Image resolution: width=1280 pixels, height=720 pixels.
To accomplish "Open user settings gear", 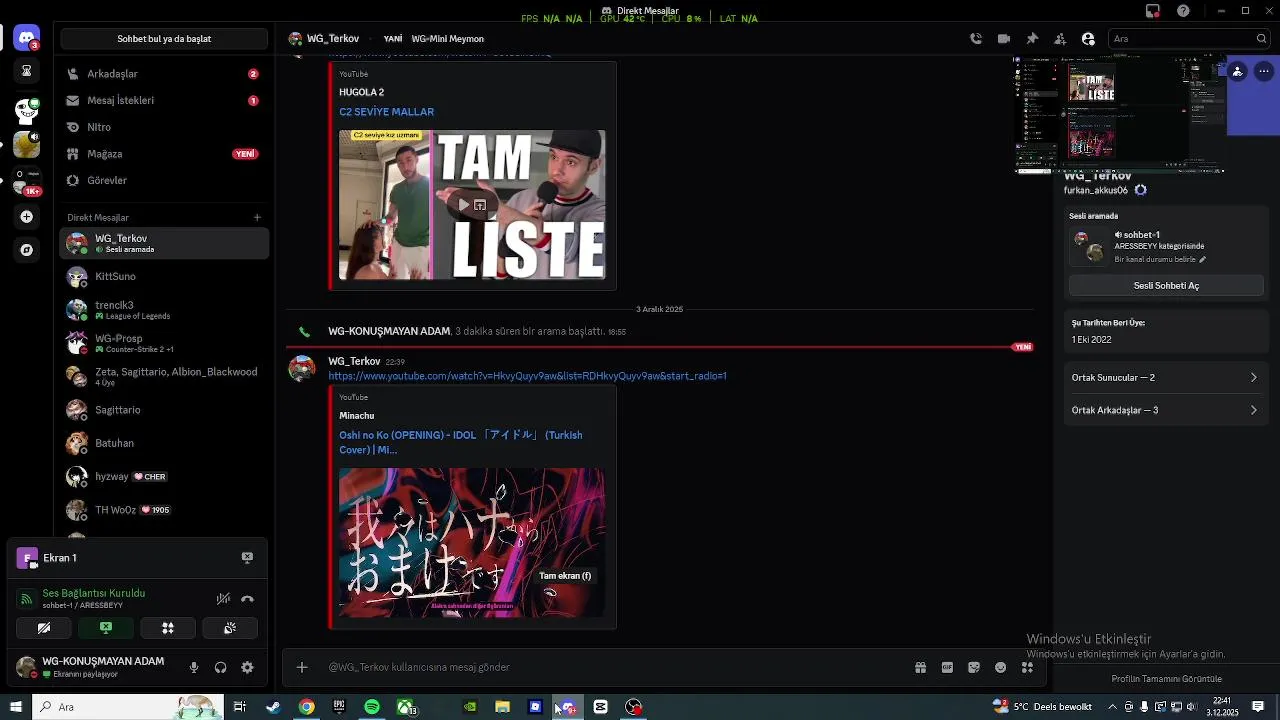I will 247,667.
